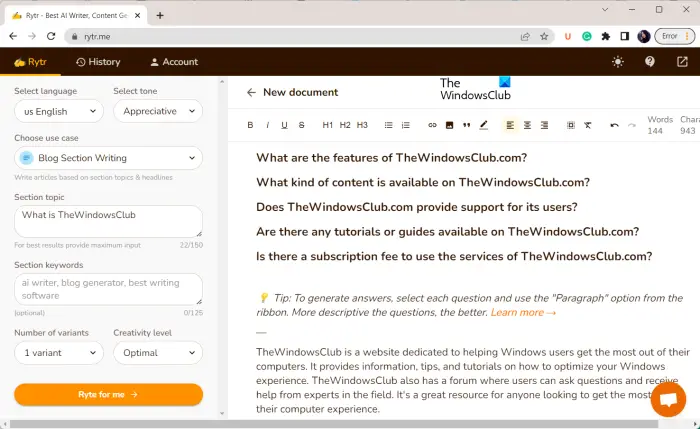Image resolution: width=700 pixels, height=429 pixels.
Task: Bookmark this page with star icon
Action: tap(544, 37)
